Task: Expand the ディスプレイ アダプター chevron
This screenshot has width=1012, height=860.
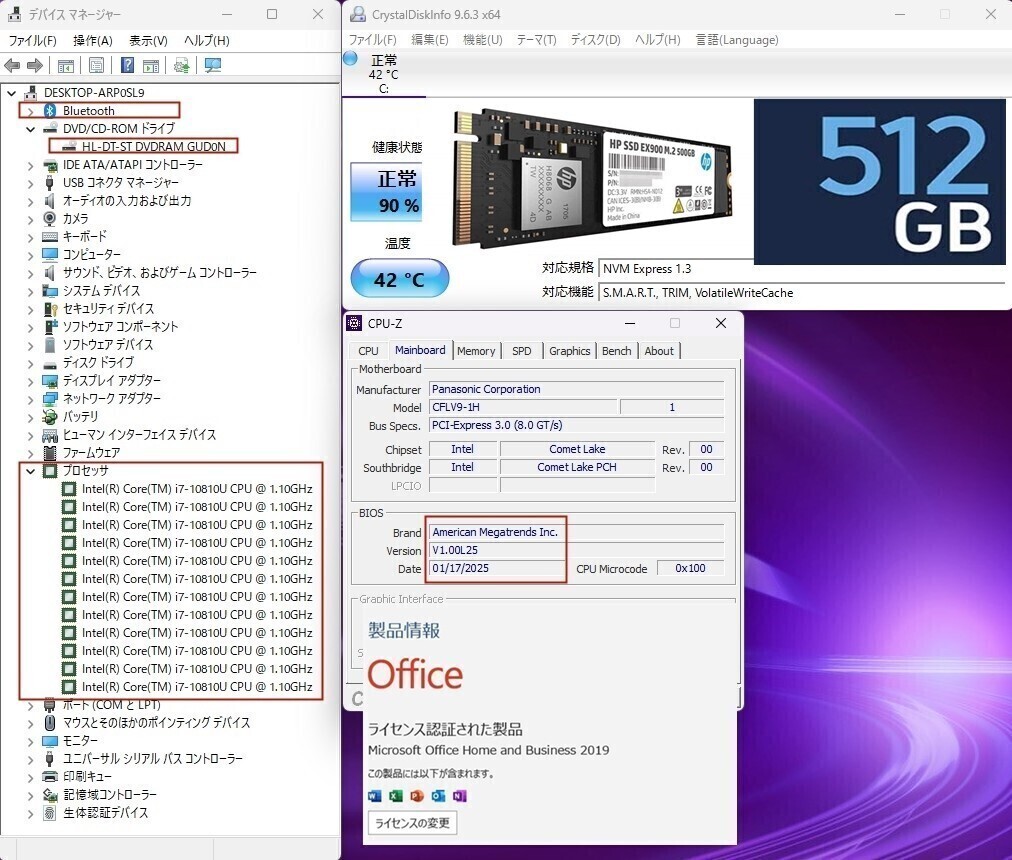Action: [30, 381]
